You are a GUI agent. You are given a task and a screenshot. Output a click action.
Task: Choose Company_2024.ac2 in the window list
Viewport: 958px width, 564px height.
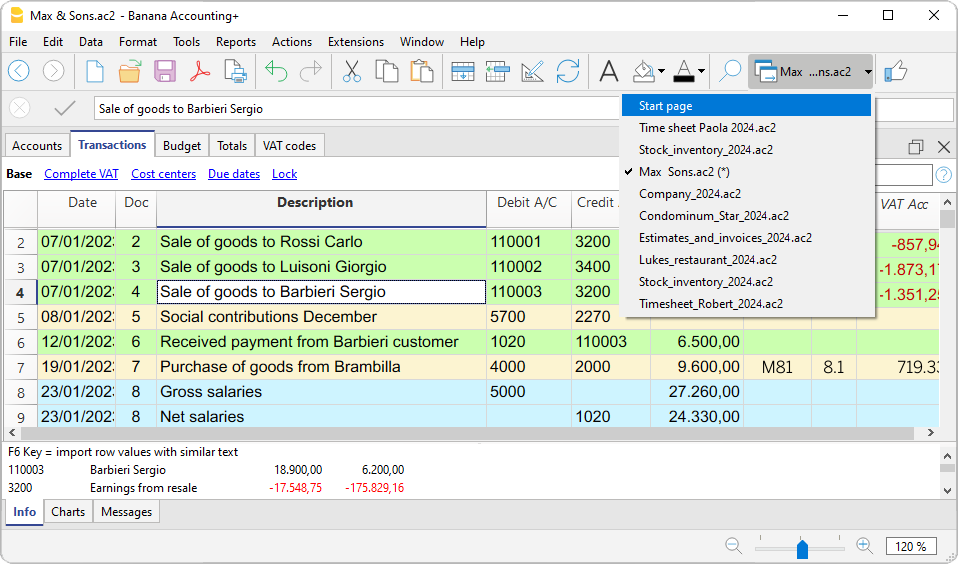746,194
